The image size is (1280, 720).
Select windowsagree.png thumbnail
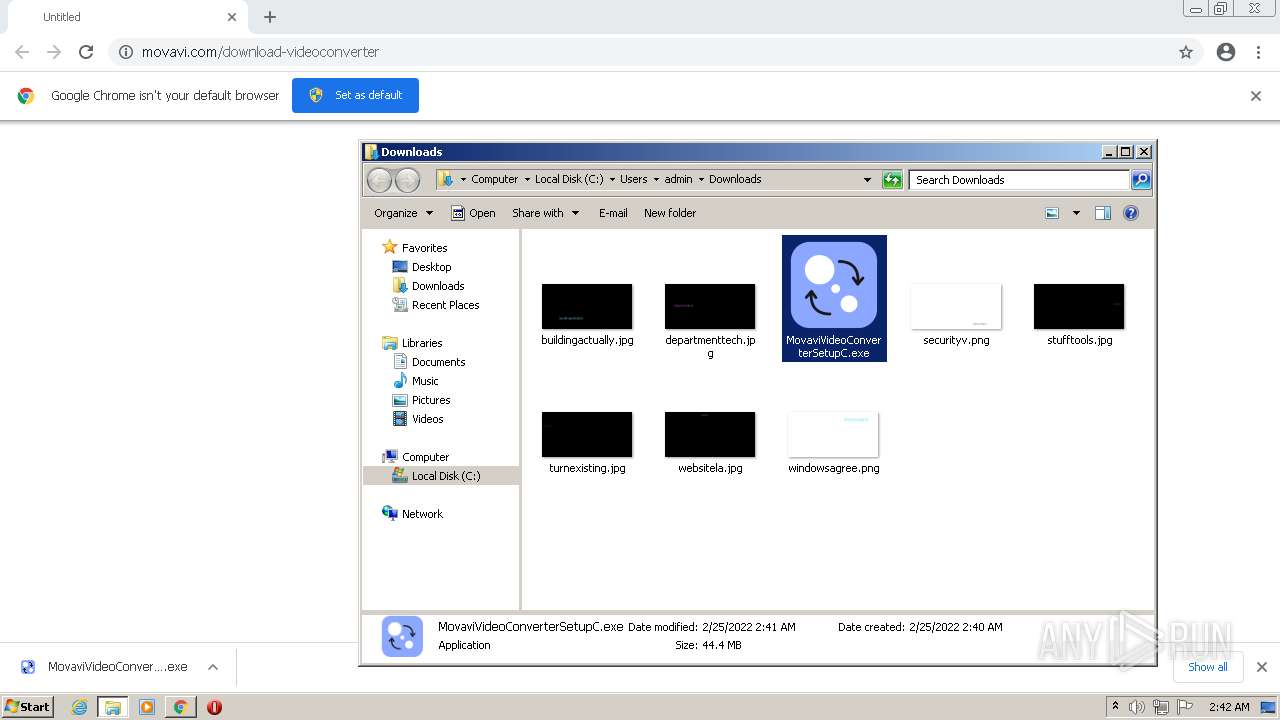tap(833, 435)
